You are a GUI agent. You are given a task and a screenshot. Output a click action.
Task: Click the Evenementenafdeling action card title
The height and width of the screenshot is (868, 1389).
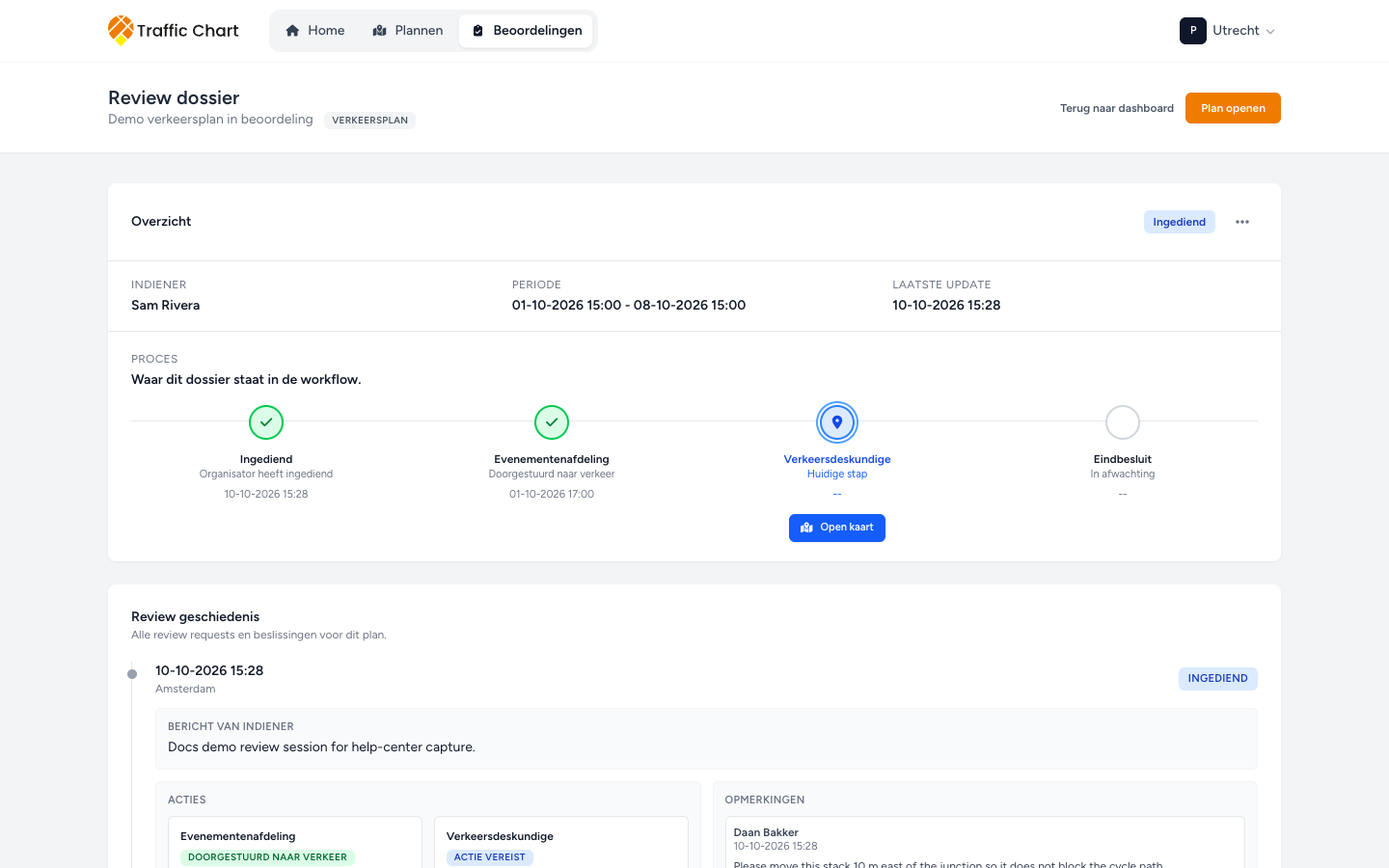238,836
